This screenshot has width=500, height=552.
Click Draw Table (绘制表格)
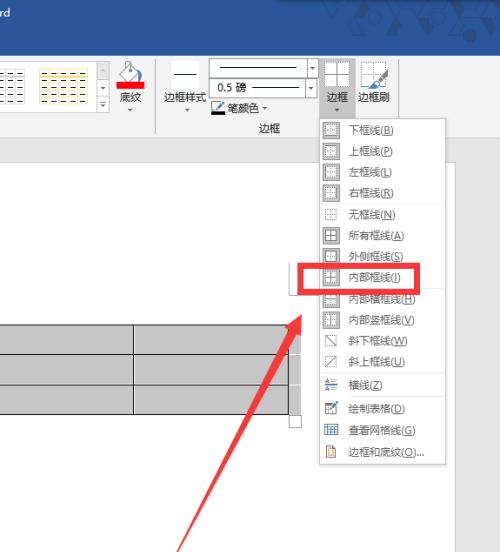click(382, 409)
